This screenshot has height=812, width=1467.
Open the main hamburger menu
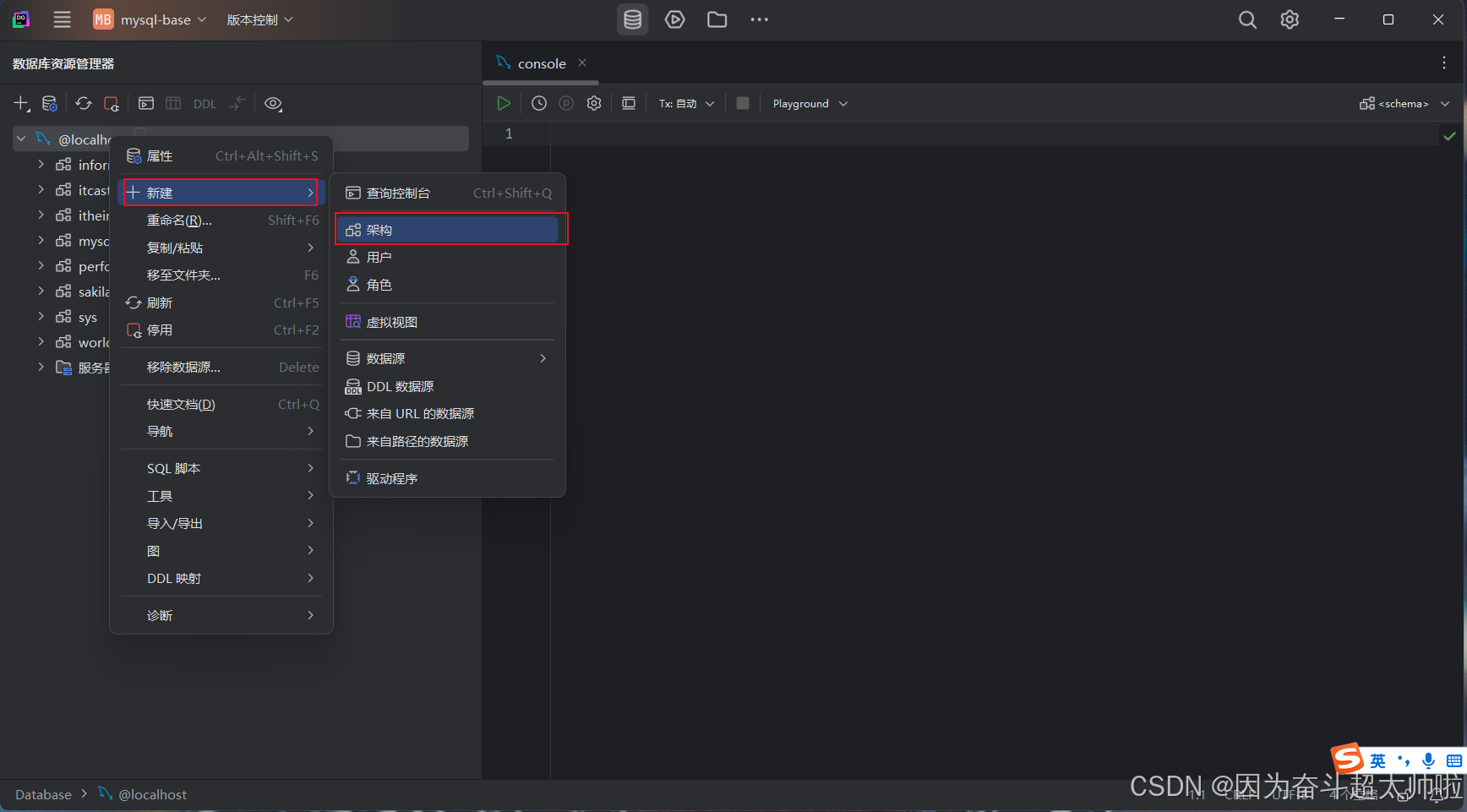click(62, 19)
